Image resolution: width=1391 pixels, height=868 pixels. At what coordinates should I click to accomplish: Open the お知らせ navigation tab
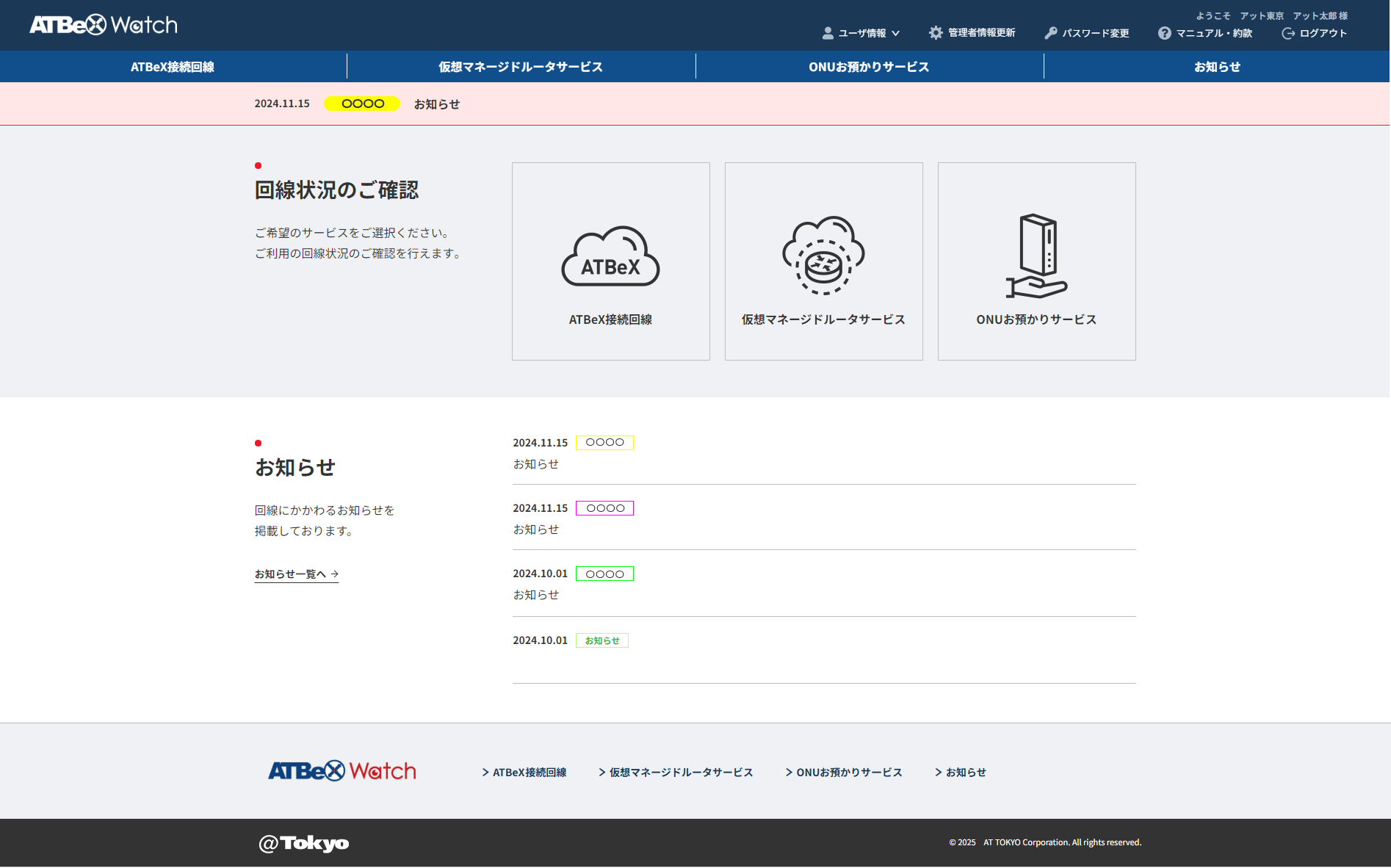pyautogui.click(x=1217, y=67)
